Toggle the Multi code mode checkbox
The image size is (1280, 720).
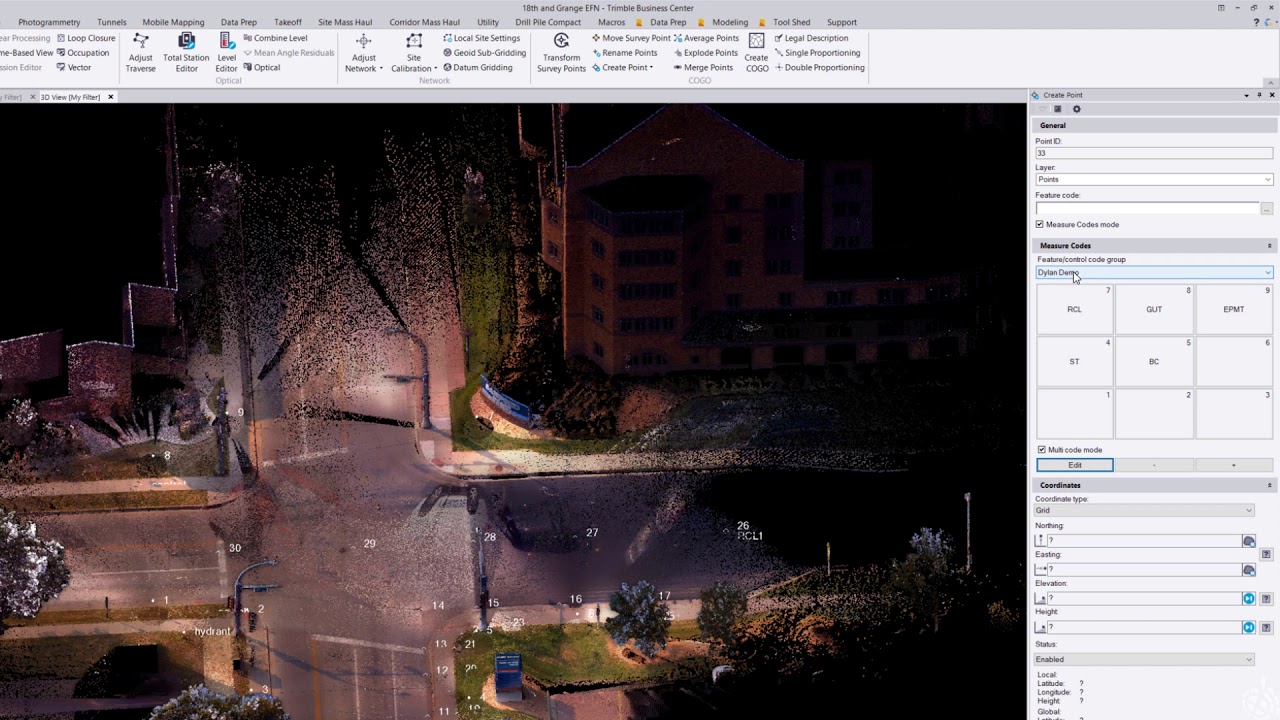coord(1041,450)
